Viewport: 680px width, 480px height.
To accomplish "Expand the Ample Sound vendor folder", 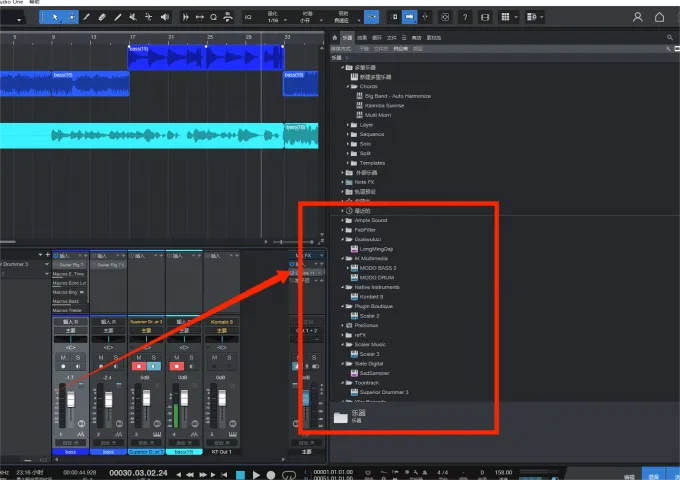I will 343,220.
